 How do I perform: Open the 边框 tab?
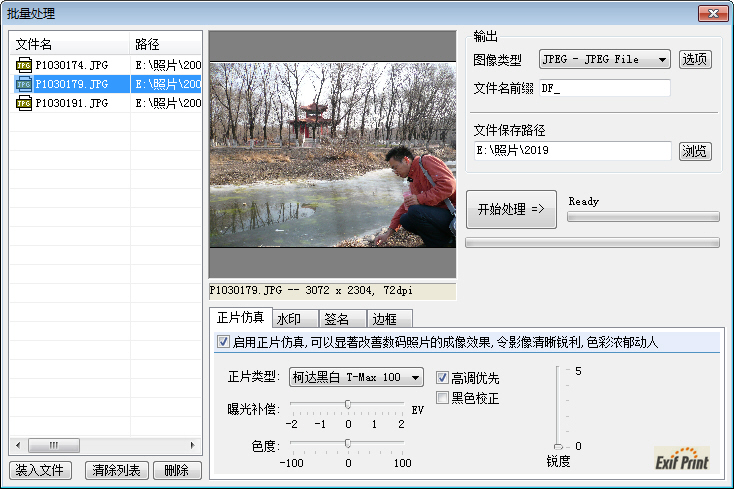coord(385,319)
